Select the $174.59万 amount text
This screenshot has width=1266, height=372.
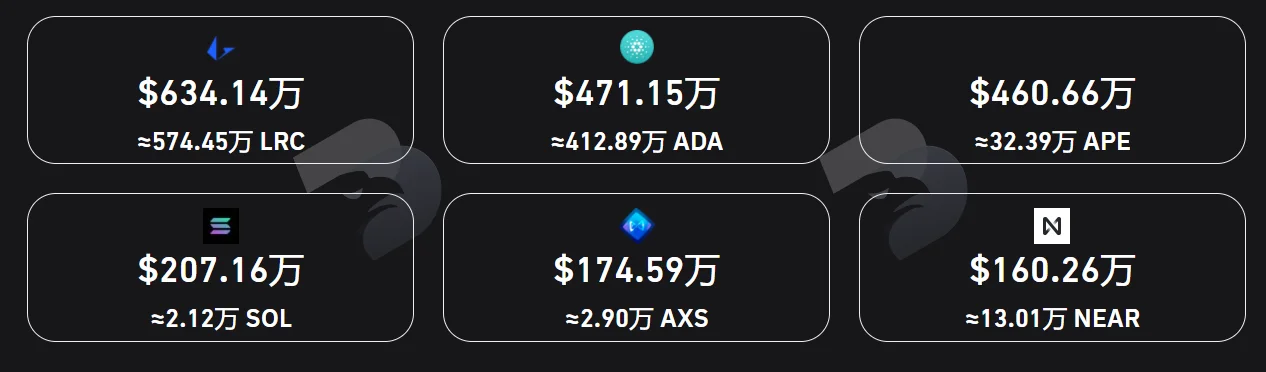(x=636, y=271)
